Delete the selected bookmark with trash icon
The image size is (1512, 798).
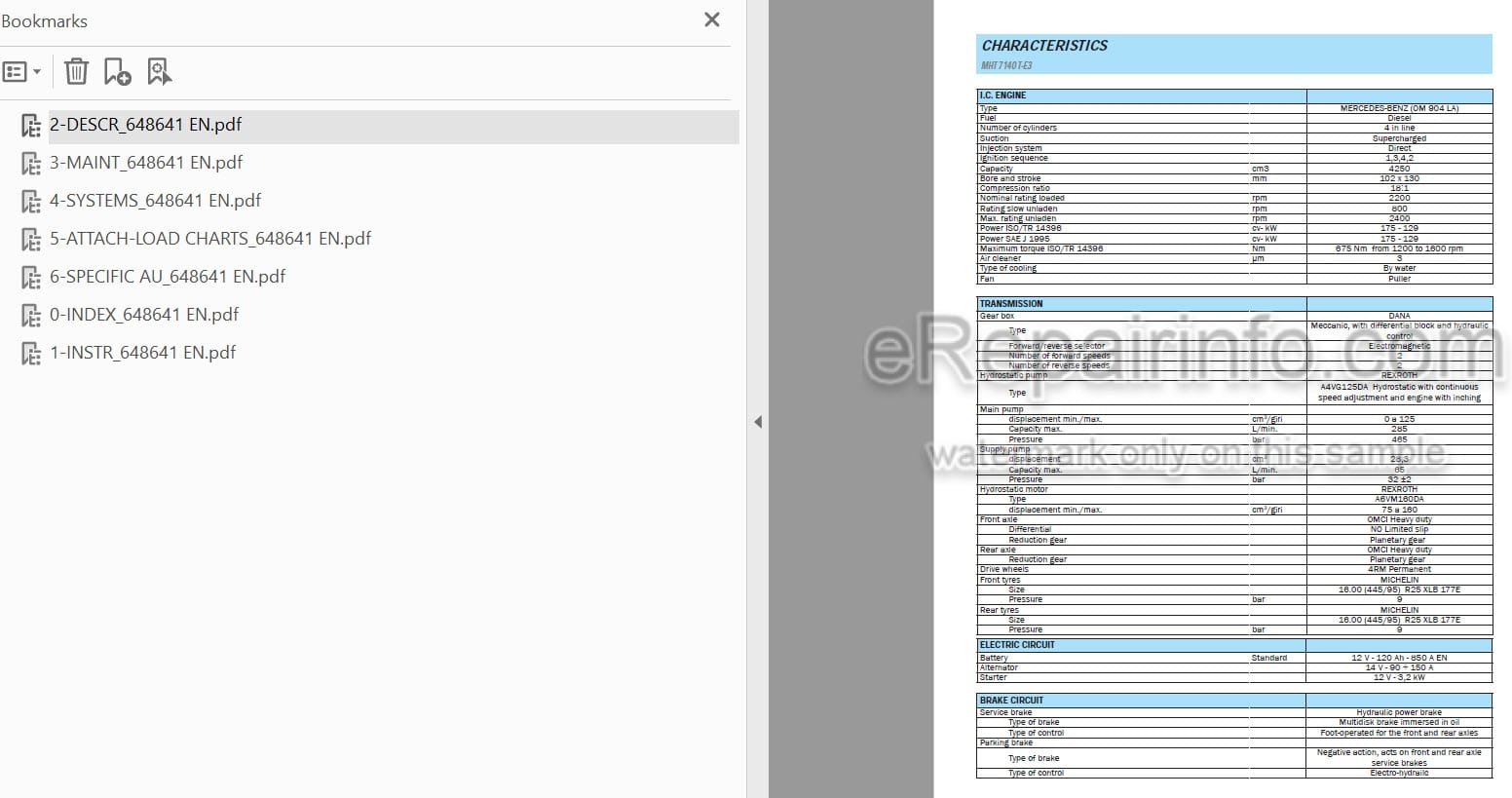click(x=76, y=71)
